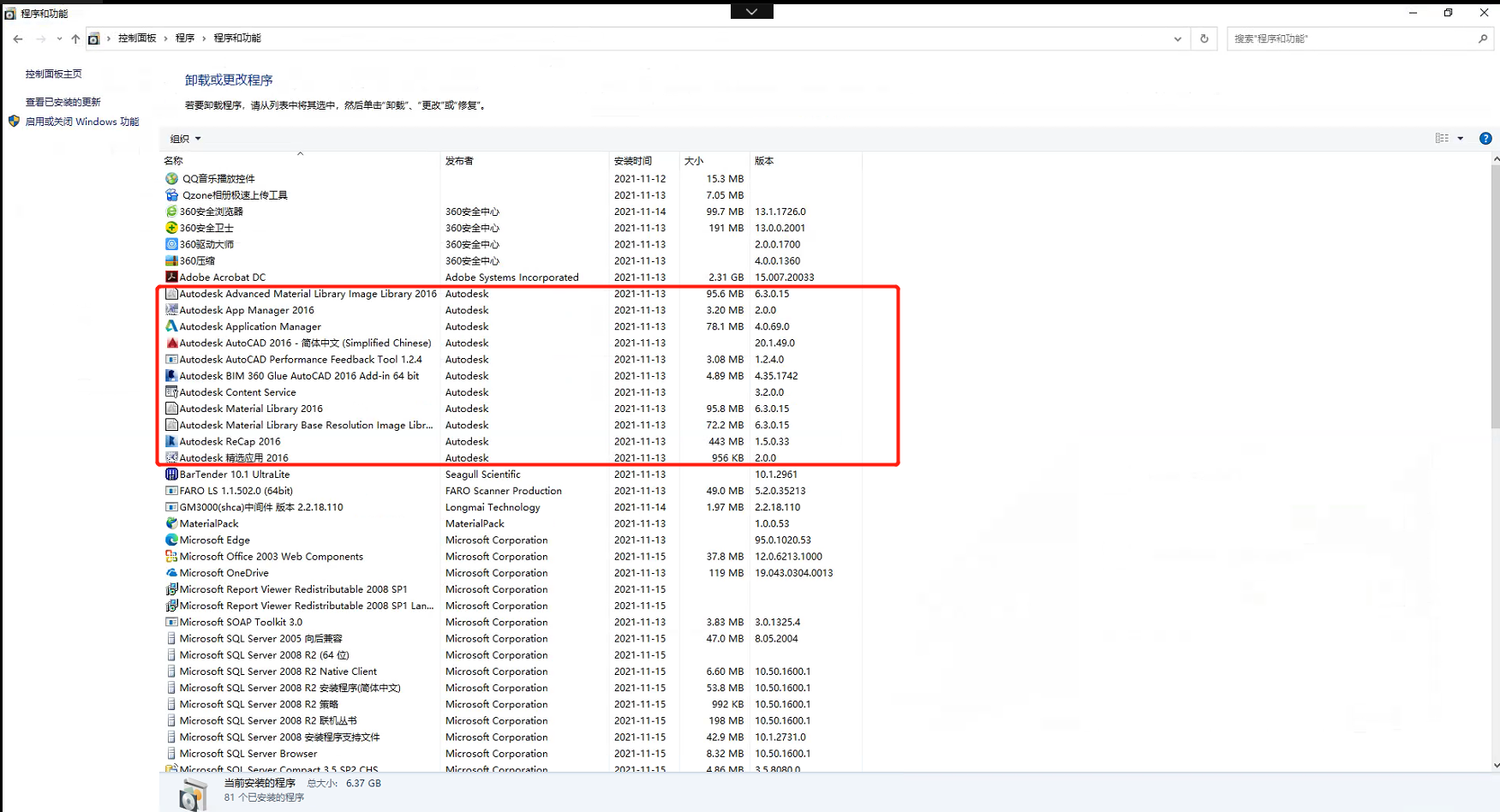This screenshot has height=812, width=1500.
Task: Select the Adobe Acrobat DC icon
Action: (171, 277)
